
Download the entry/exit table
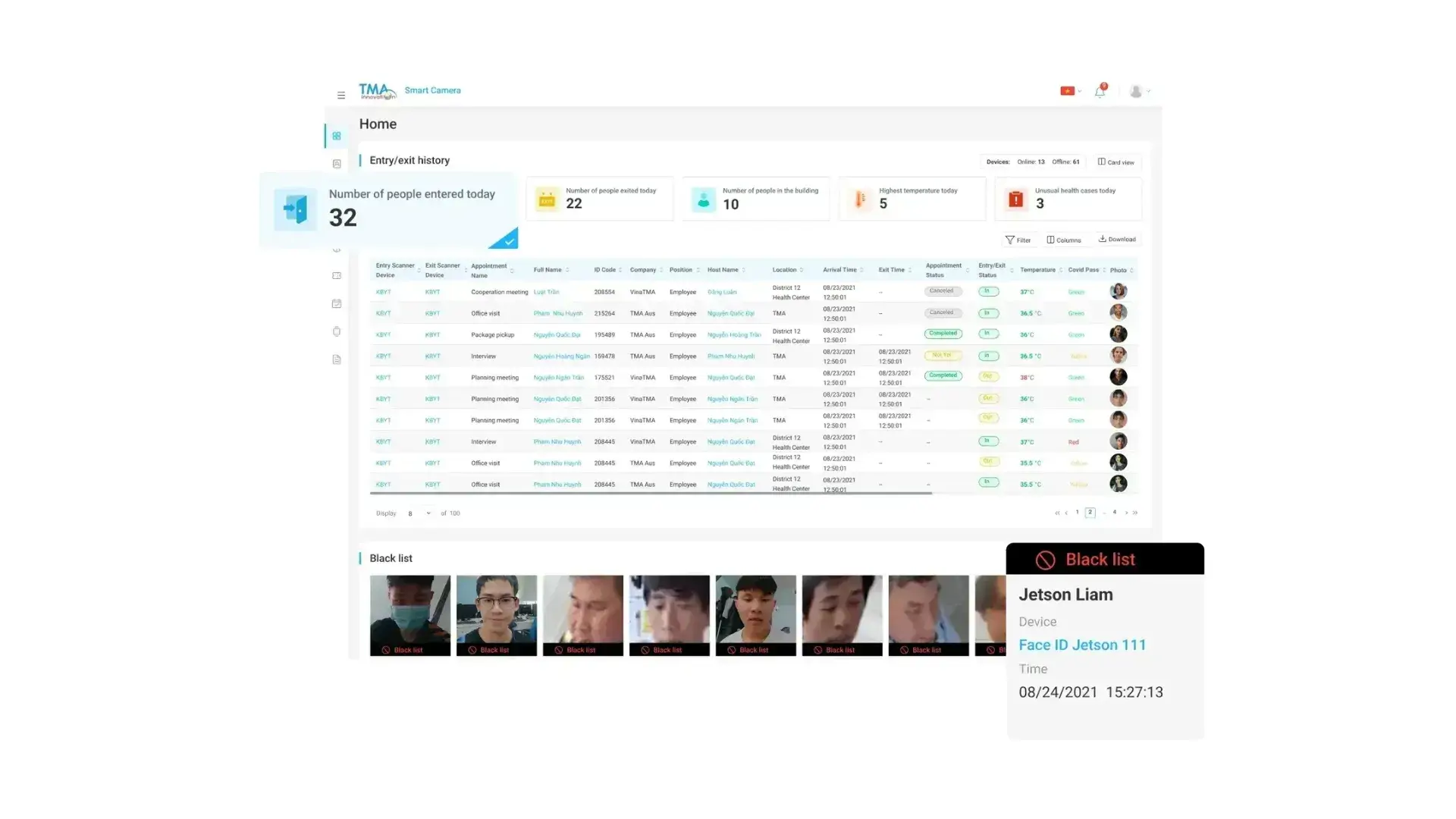[x=1117, y=239]
